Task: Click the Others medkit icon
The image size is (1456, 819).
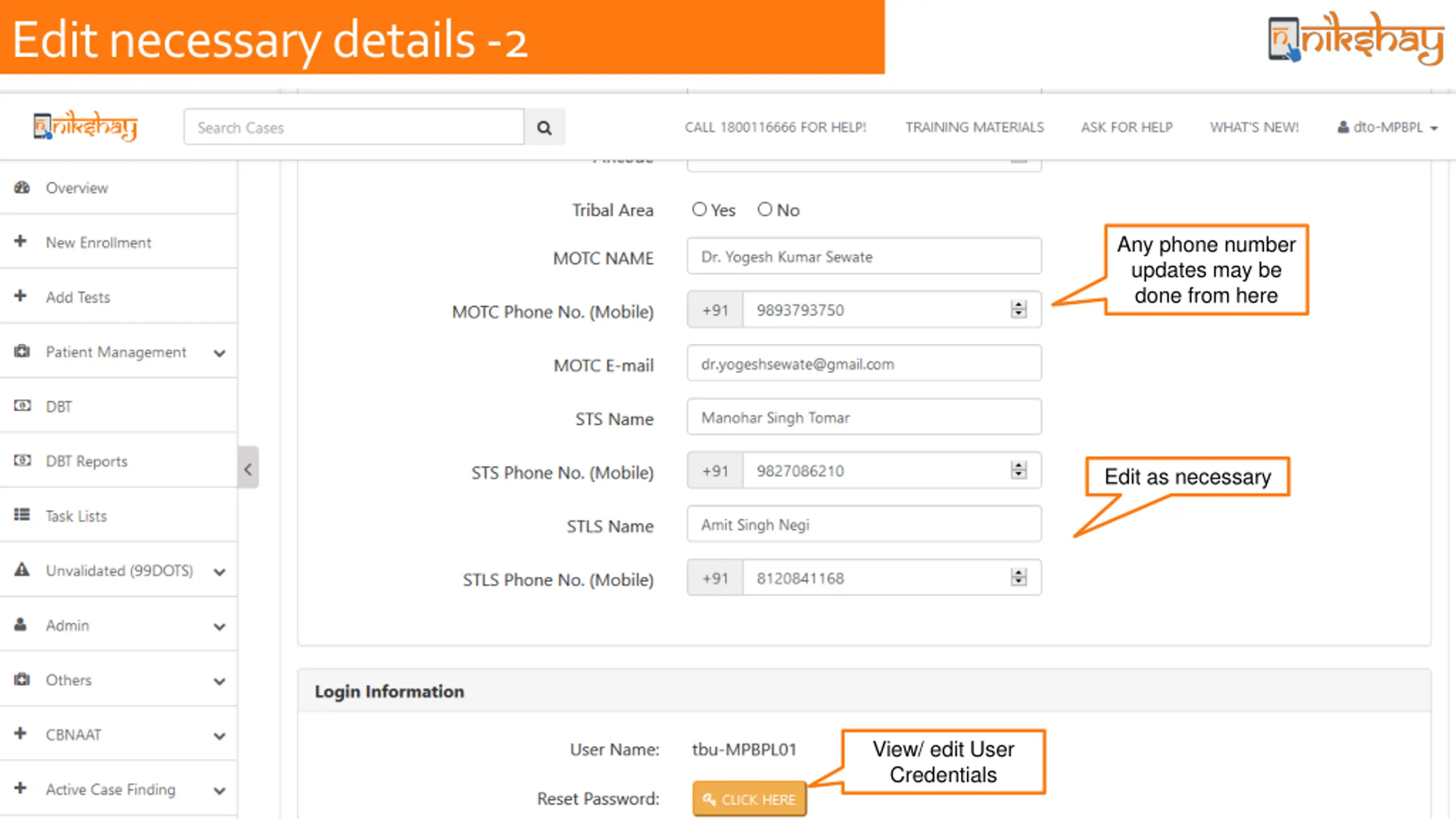Action: pos(22,679)
